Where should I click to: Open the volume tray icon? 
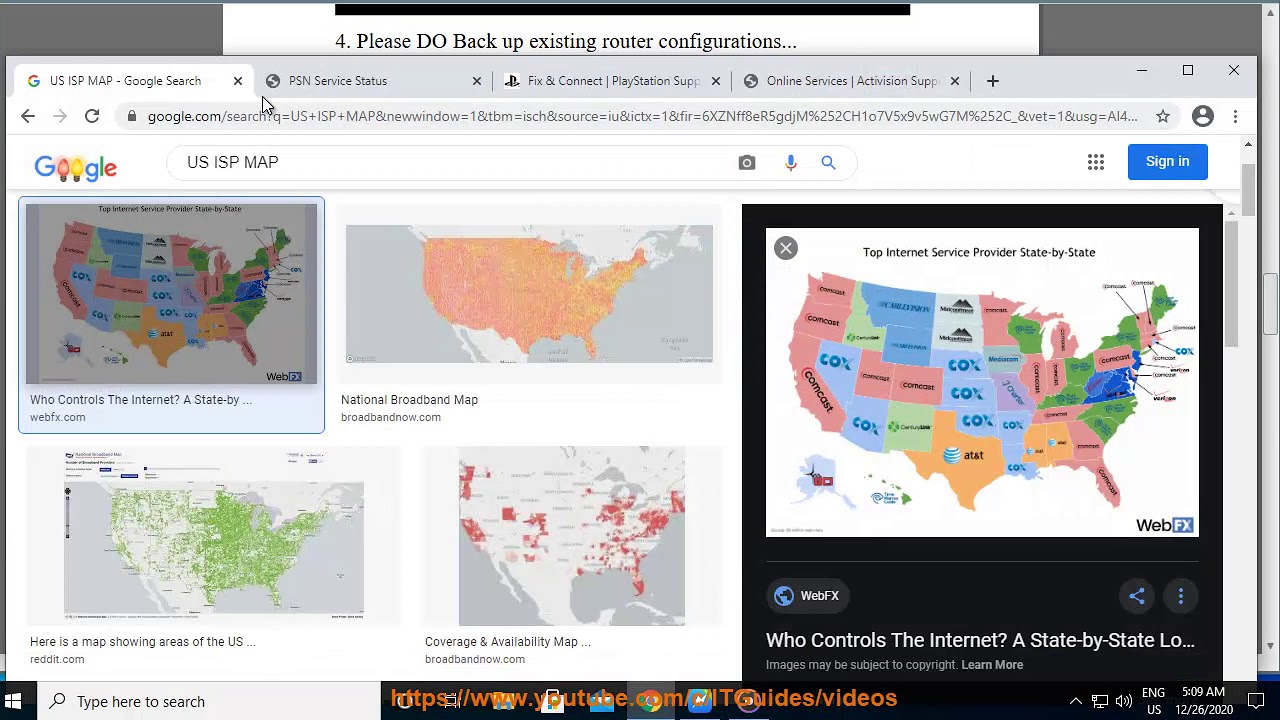point(1123,701)
